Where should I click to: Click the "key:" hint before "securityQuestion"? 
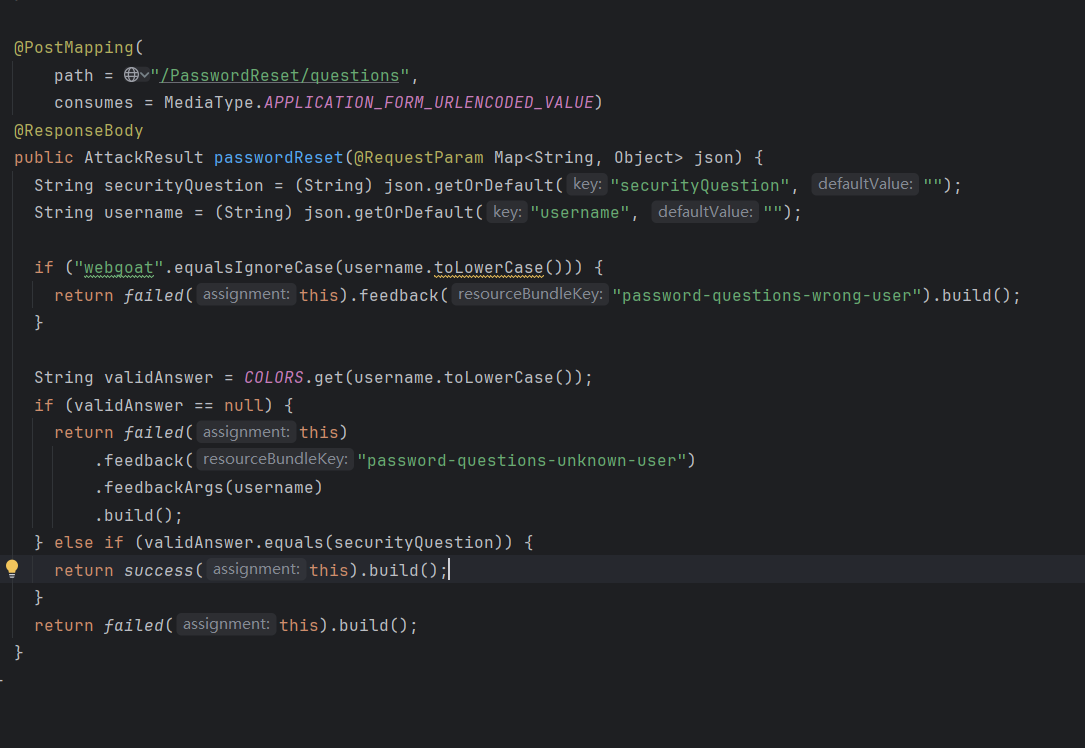(586, 185)
